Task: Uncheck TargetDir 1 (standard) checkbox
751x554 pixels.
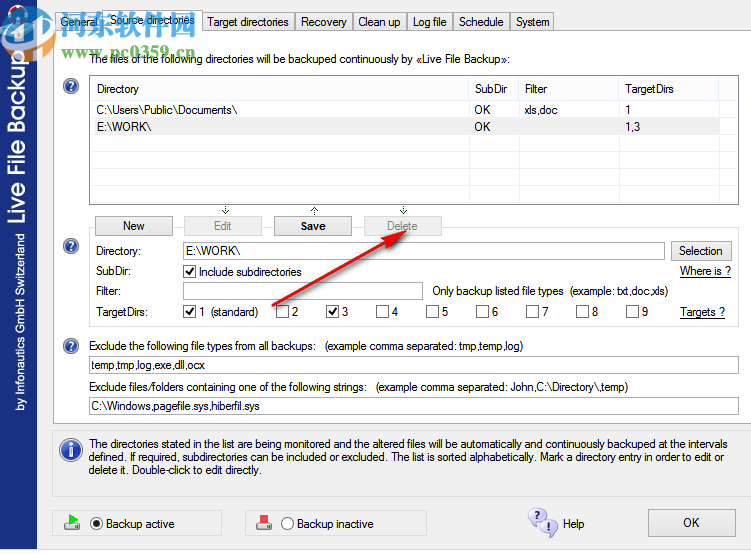Action: click(189, 312)
